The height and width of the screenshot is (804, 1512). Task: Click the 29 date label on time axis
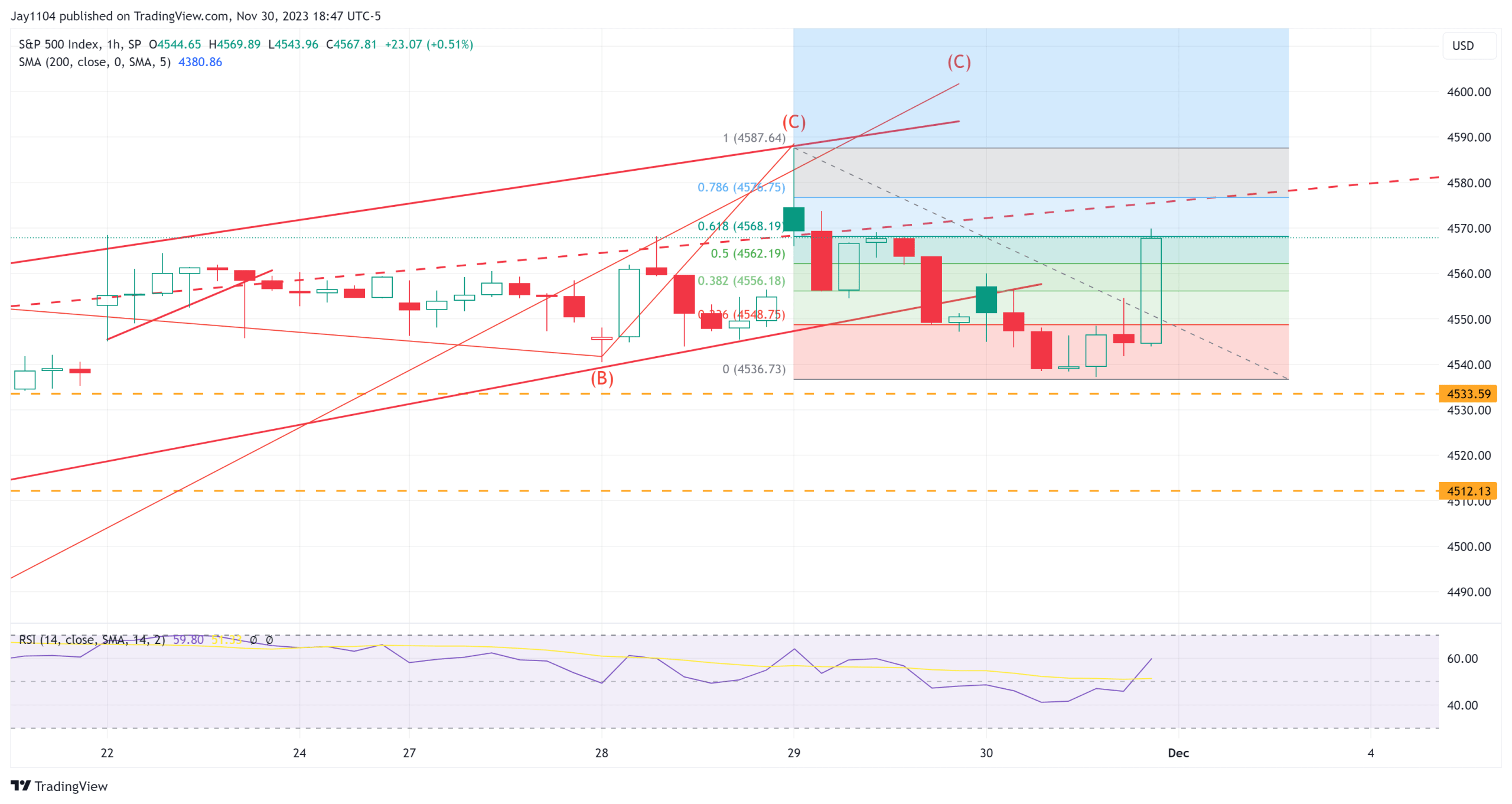coord(794,753)
